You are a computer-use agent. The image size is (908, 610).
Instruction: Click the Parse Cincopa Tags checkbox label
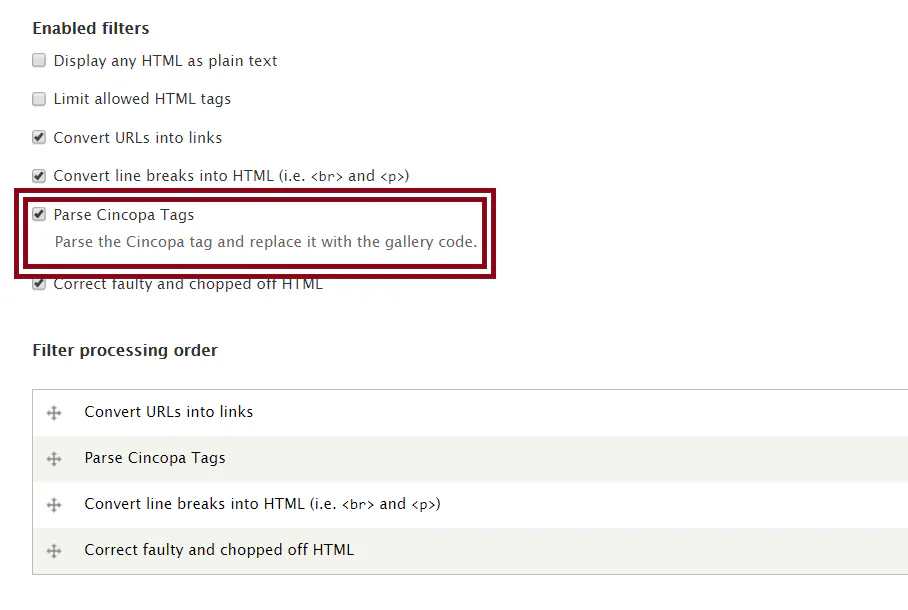click(x=123, y=215)
